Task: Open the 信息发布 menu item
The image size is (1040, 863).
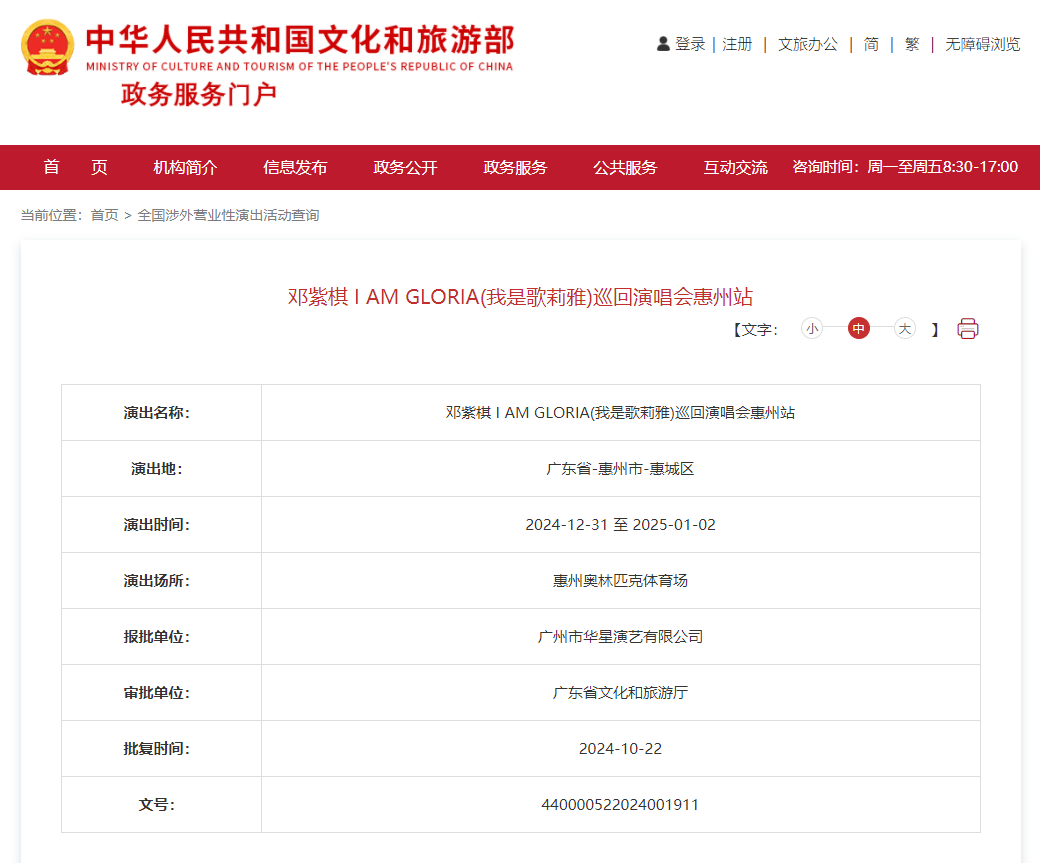Action: [295, 167]
